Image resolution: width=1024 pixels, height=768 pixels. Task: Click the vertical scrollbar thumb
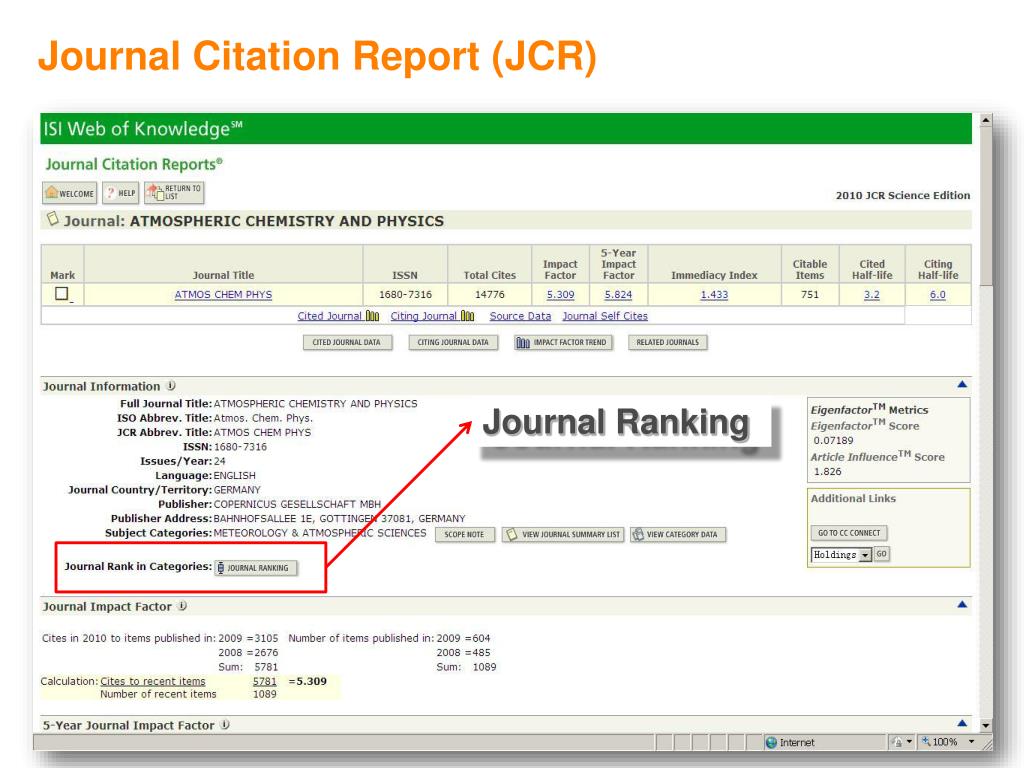coord(986,206)
